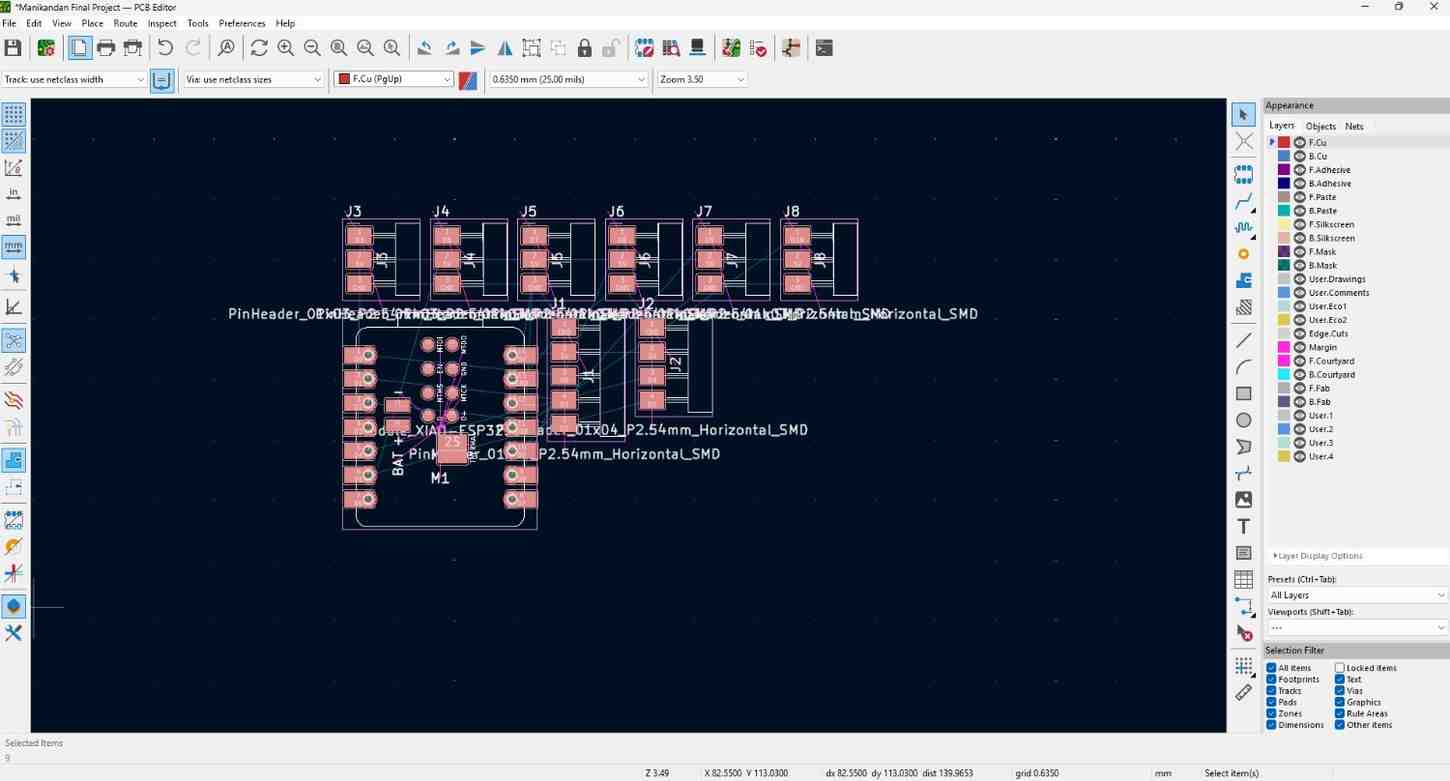
Task: Pick the Draw Rectangle tool
Action: click(x=1244, y=394)
